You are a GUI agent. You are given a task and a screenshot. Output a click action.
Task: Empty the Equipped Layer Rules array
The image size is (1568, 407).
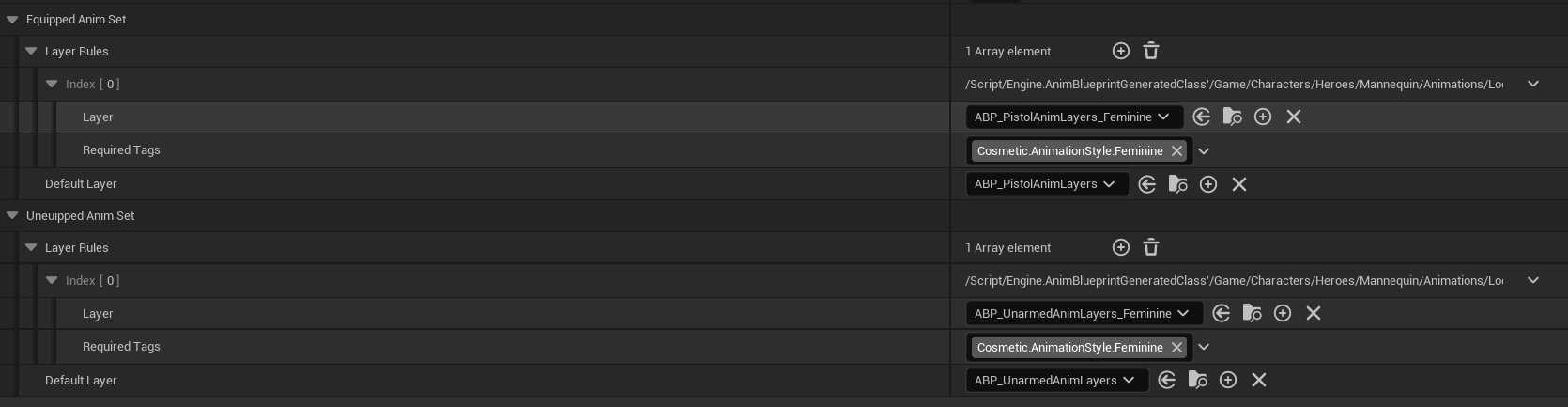tap(1151, 51)
